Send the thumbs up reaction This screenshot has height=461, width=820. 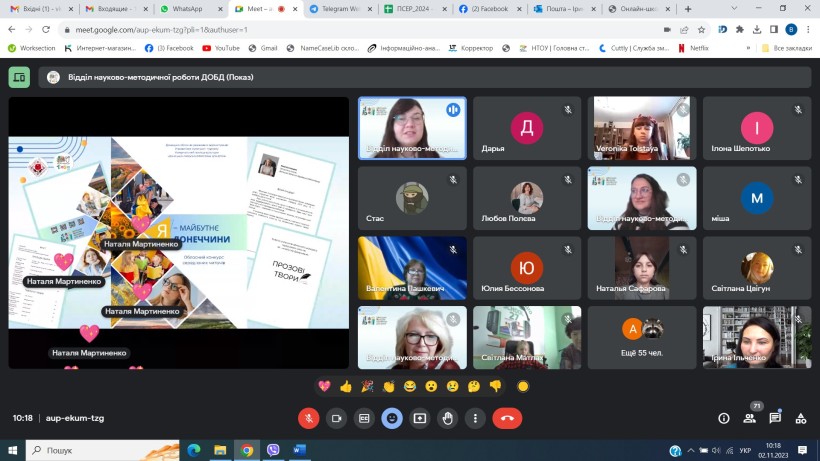pyautogui.click(x=346, y=386)
